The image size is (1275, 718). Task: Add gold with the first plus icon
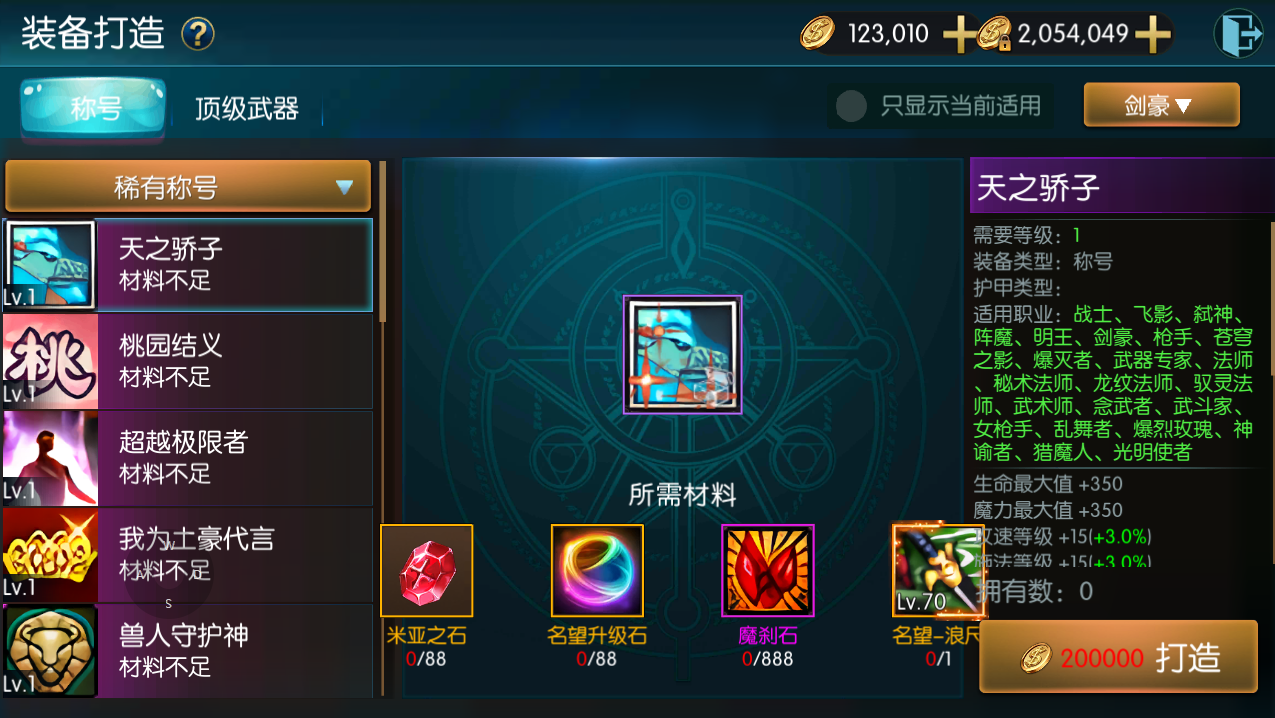pyautogui.click(x=959, y=35)
